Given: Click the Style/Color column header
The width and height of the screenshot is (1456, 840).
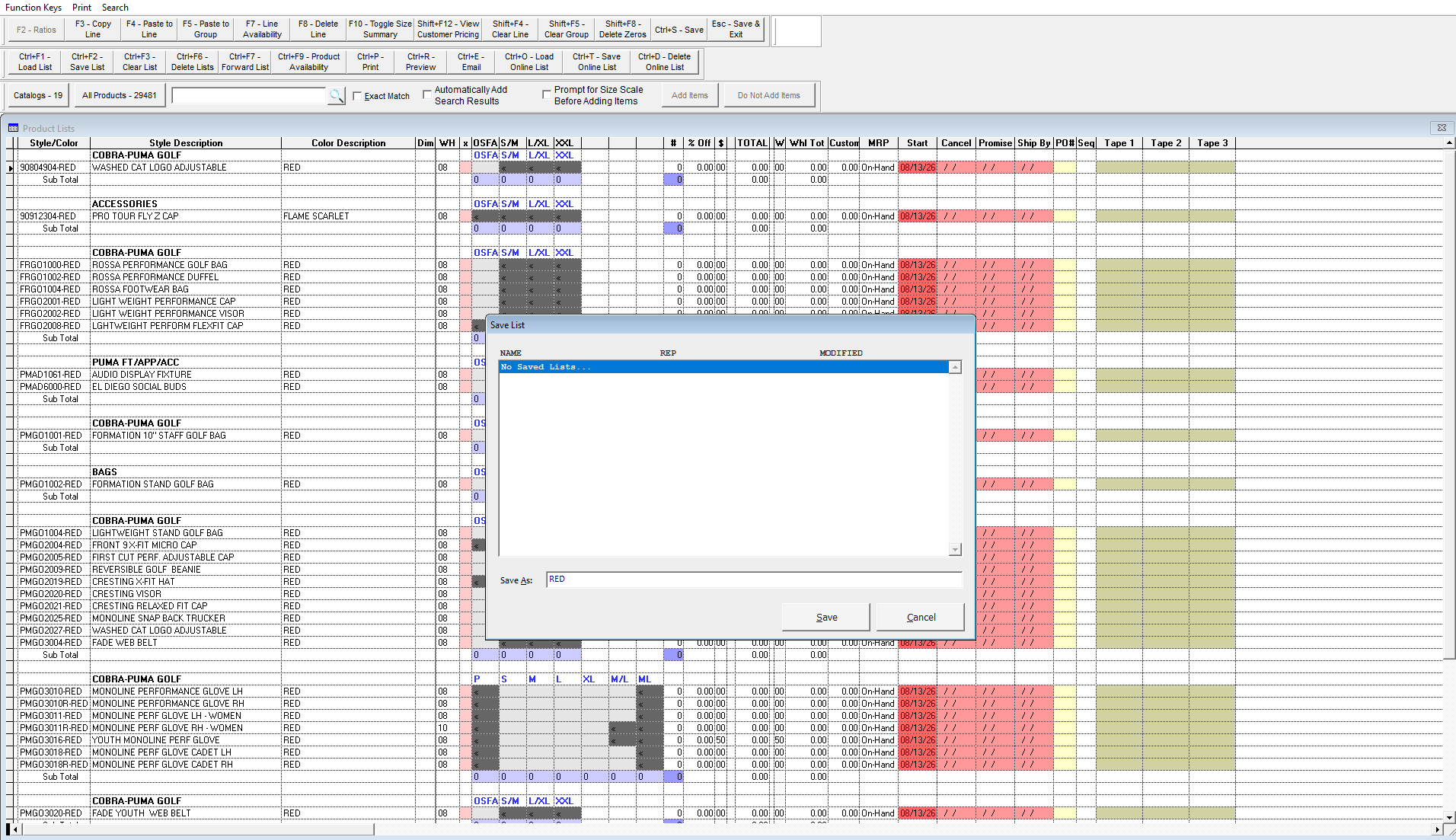Looking at the screenshot, I should 53,143.
